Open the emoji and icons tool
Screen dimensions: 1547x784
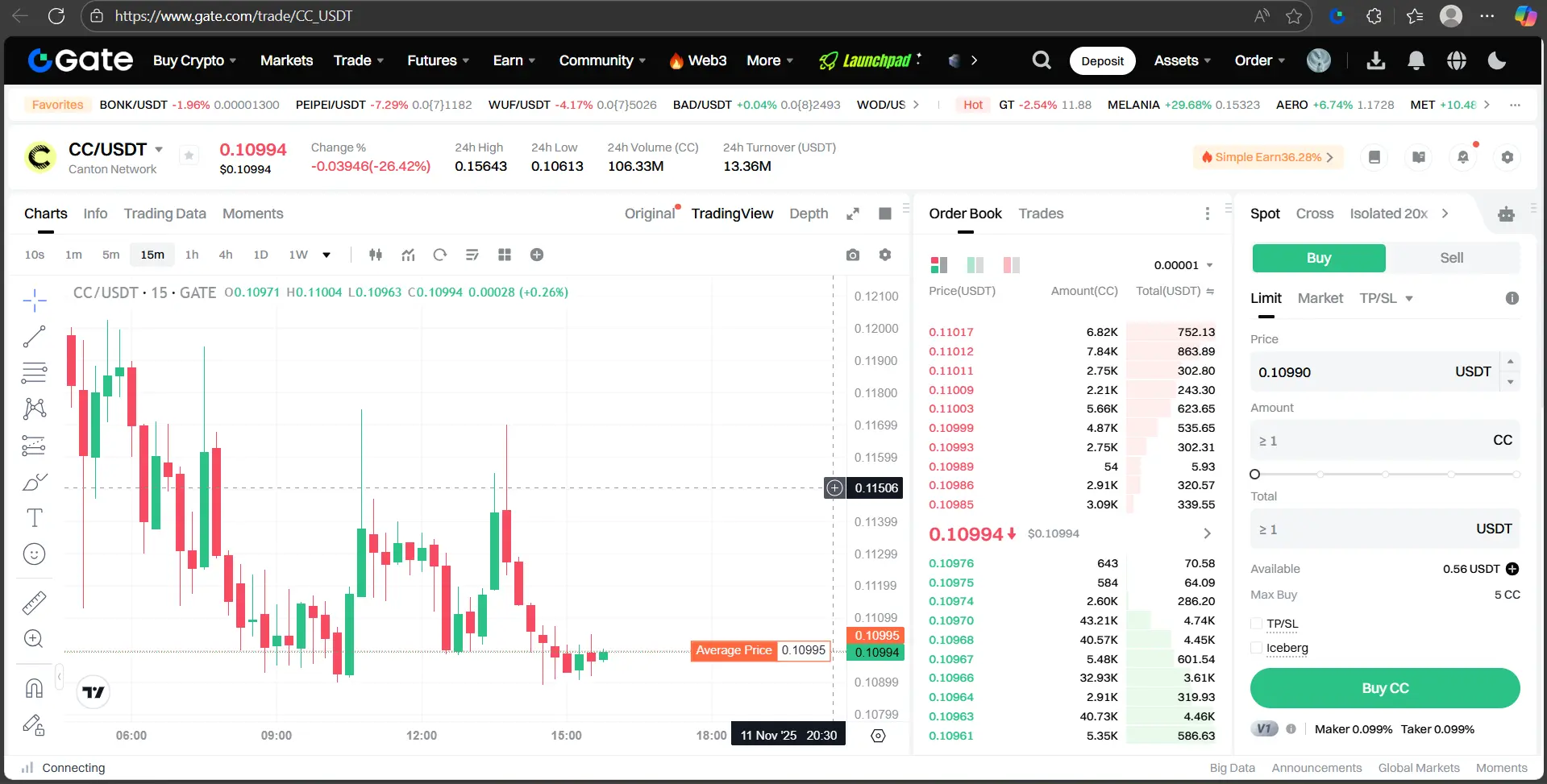click(x=35, y=554)
